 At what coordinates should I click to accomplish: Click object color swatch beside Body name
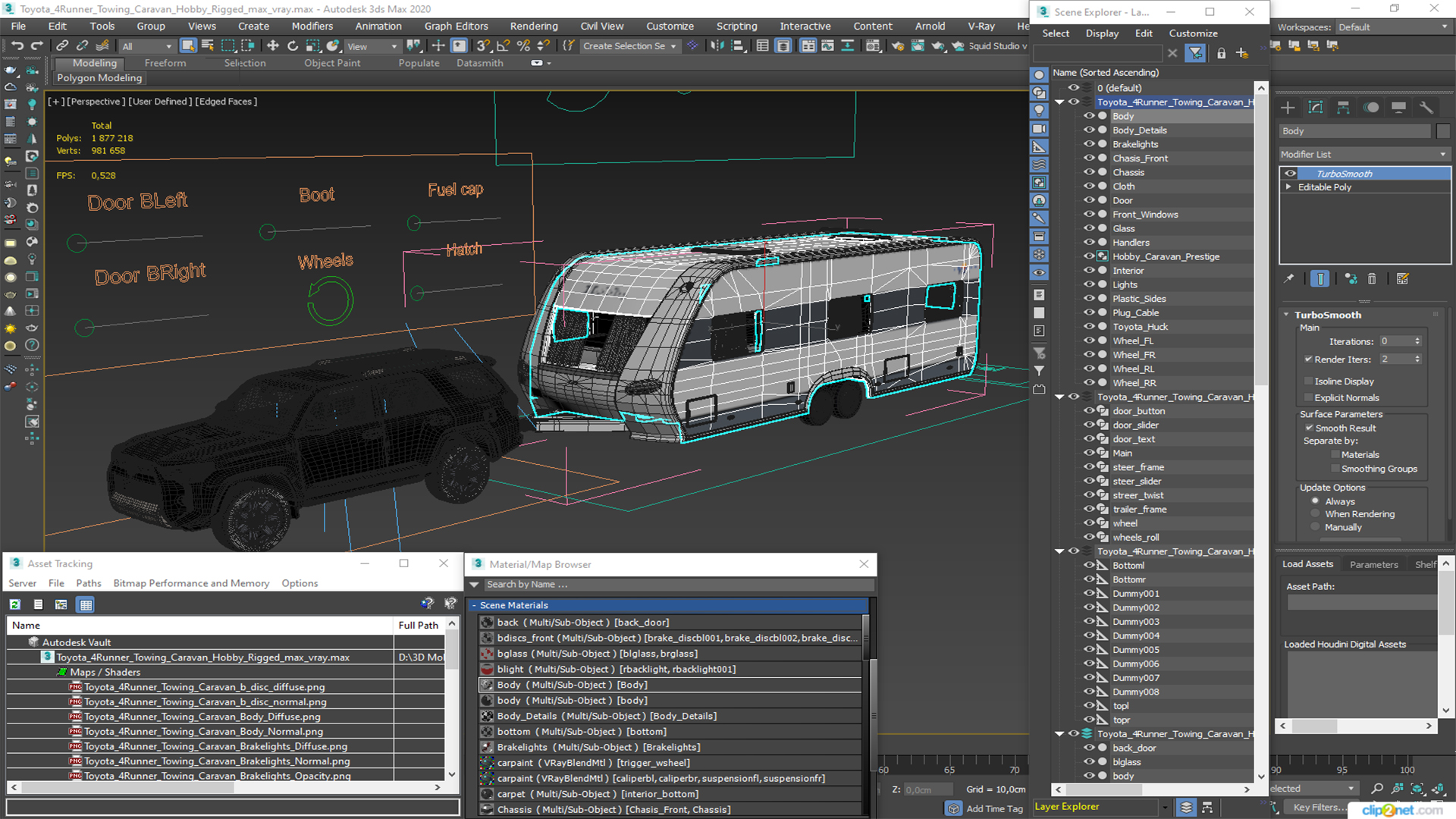point(1443,131)
